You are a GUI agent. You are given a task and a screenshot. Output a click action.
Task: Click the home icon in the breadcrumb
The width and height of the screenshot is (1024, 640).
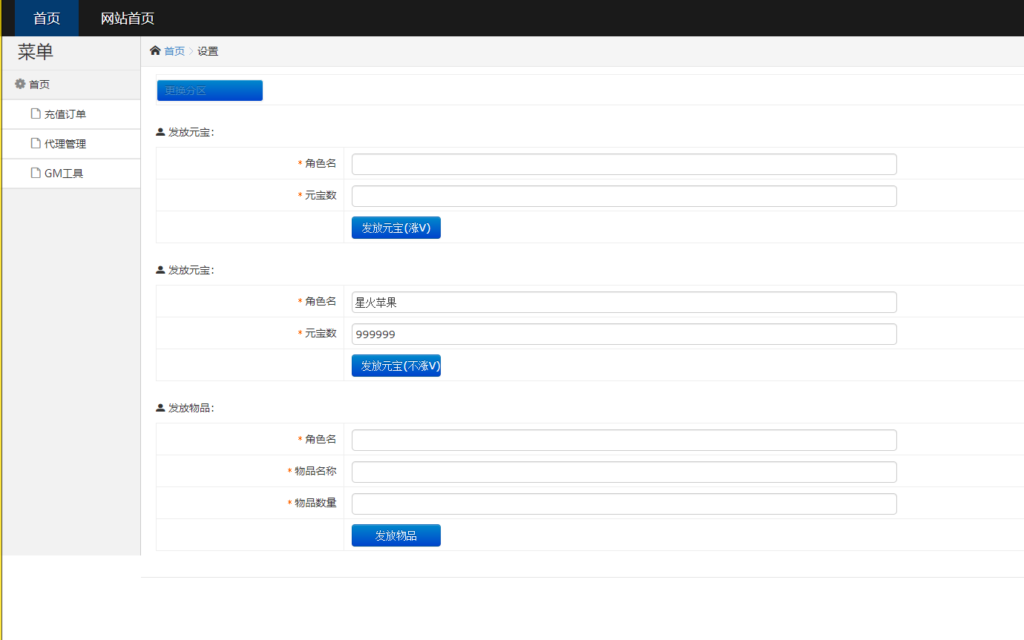[x=155, y=51]
